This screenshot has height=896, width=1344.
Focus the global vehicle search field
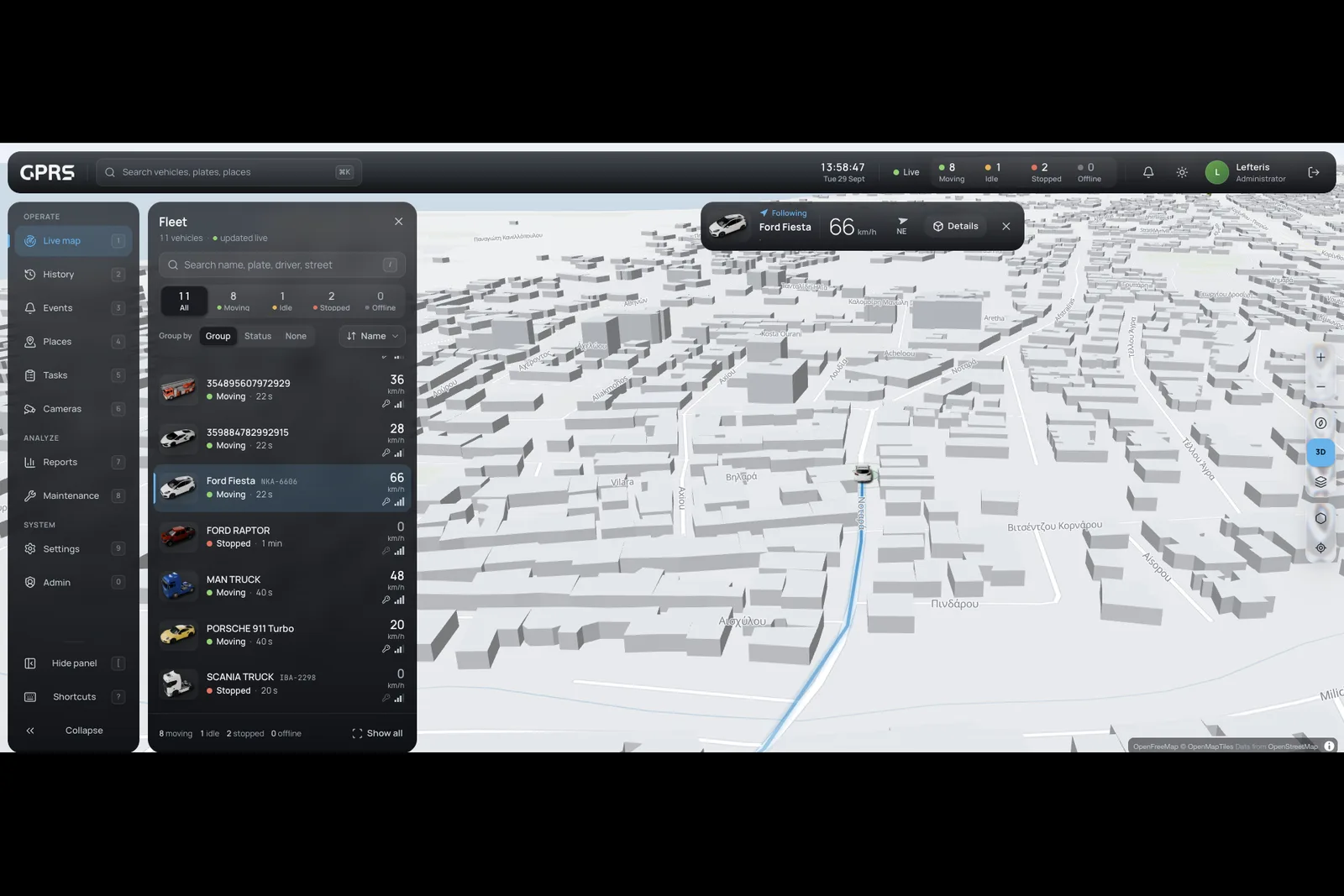[228, 172]
